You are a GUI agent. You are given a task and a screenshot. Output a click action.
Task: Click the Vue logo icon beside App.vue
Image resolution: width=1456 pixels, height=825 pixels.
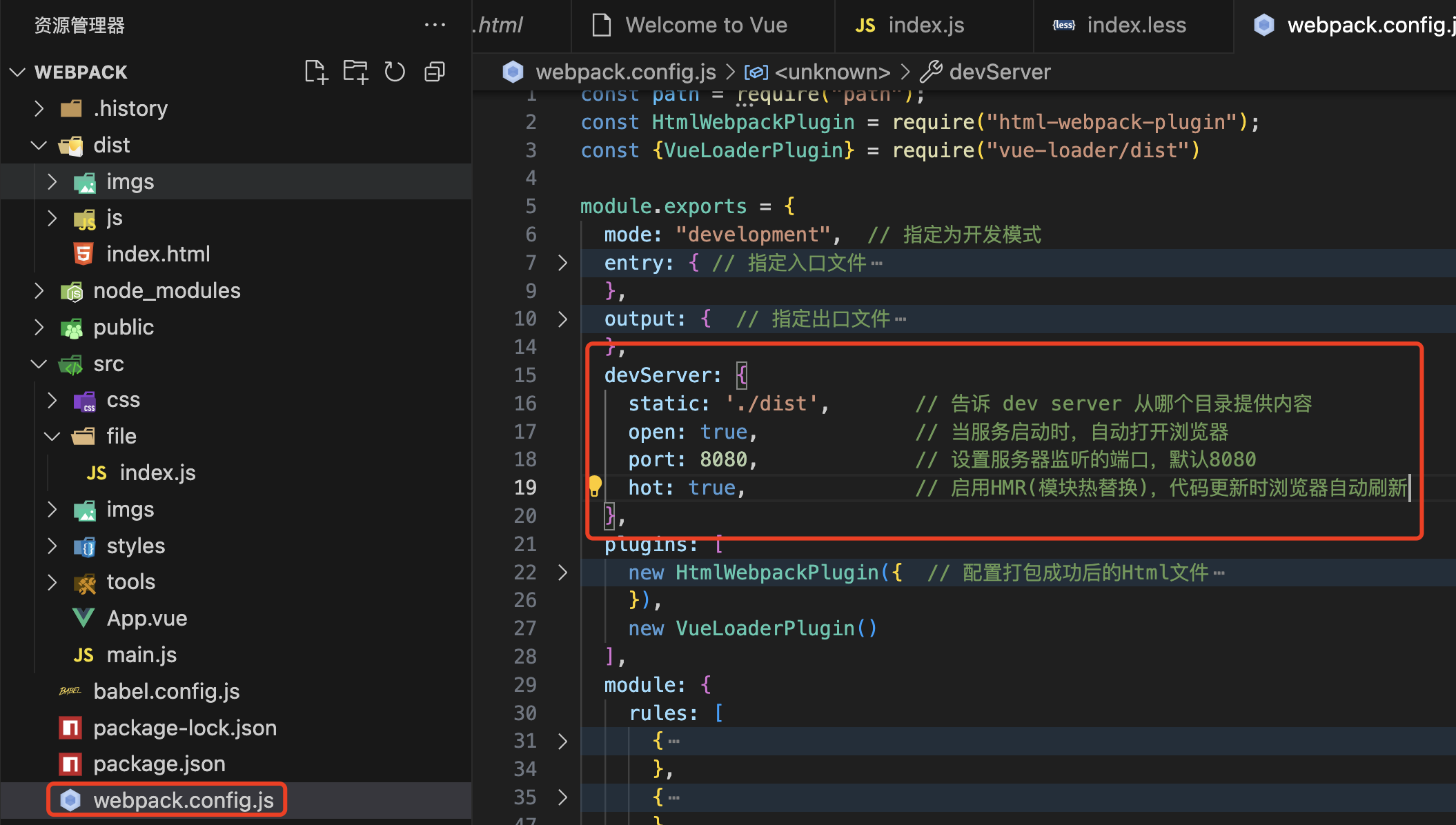tap(83, 618)
